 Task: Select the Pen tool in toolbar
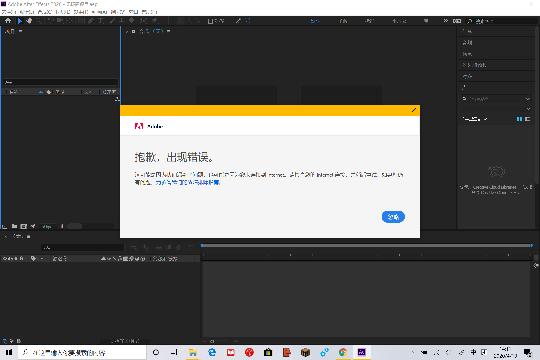tap(91, 21)
